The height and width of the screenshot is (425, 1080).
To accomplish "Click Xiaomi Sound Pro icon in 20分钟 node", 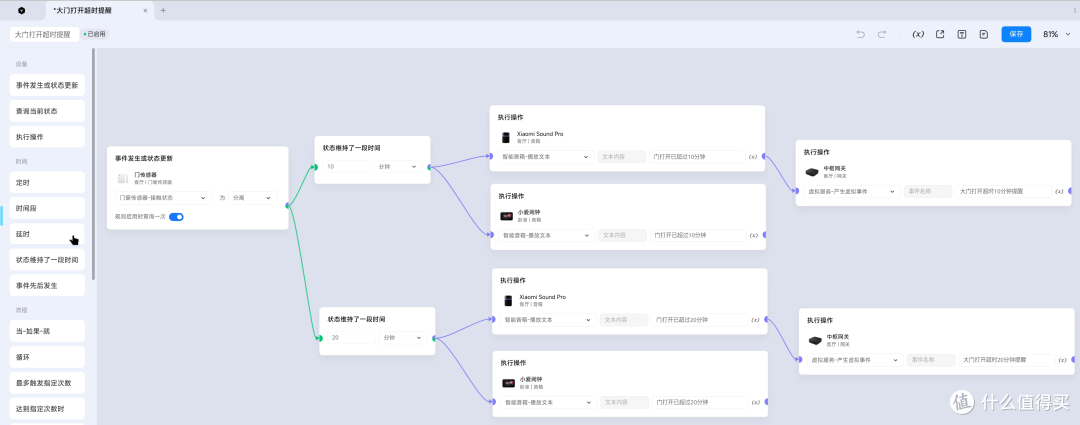I will pos(508,300).
